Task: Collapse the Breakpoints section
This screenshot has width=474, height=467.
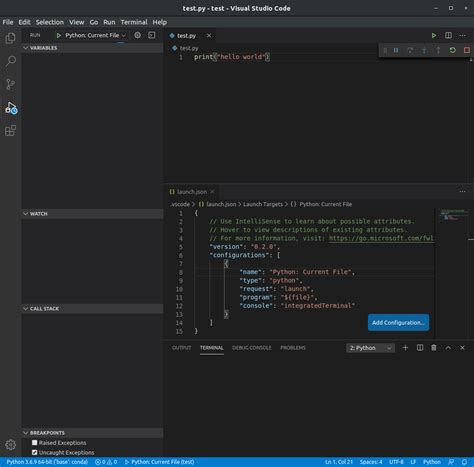Action: coord(92,433)
